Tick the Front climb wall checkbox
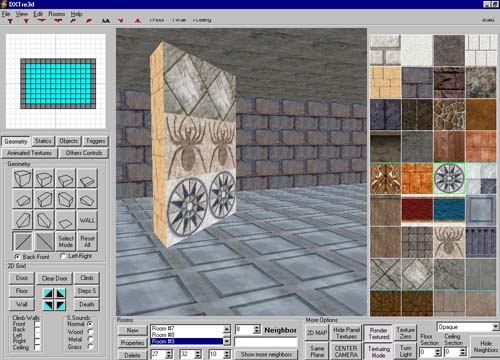Viewport: 500px width, 360px height. [x=37, y=324]
